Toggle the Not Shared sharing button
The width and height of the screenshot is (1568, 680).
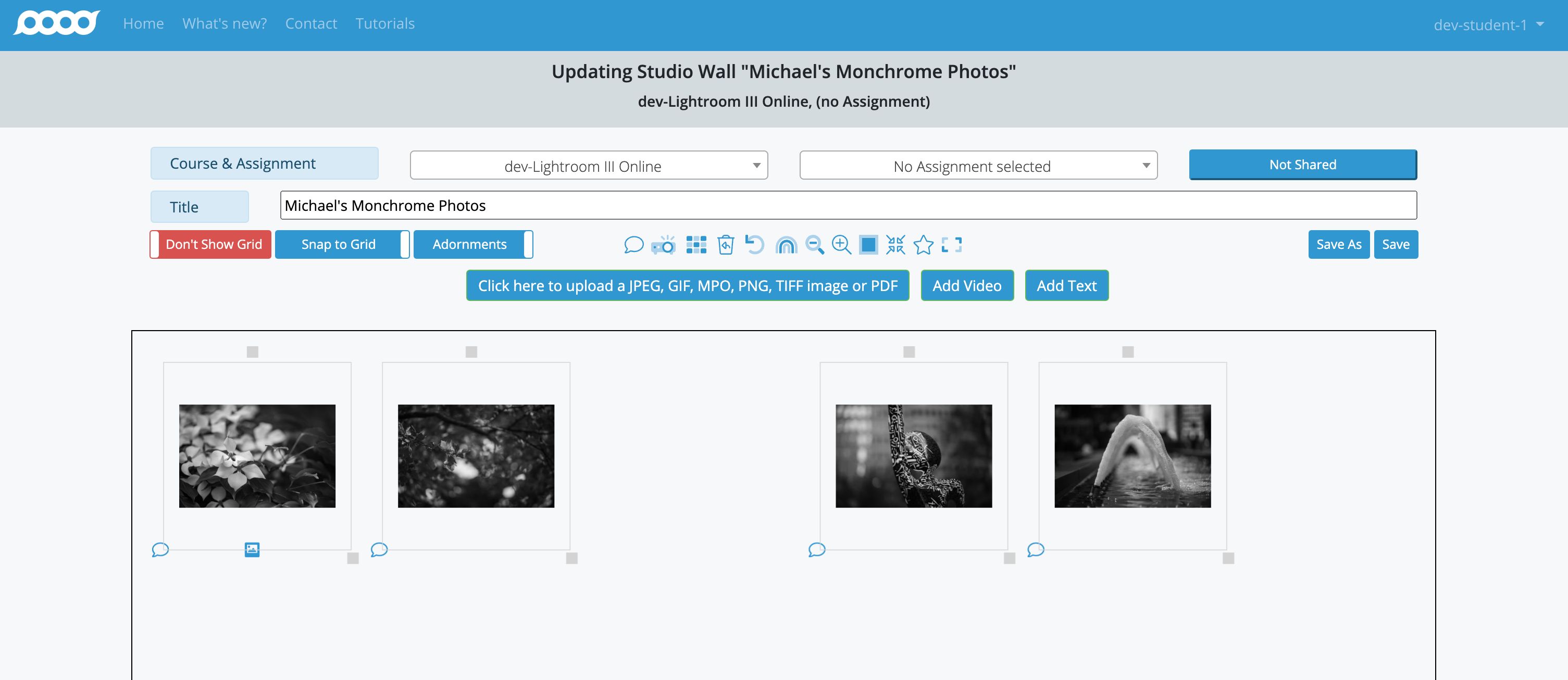1303,165
